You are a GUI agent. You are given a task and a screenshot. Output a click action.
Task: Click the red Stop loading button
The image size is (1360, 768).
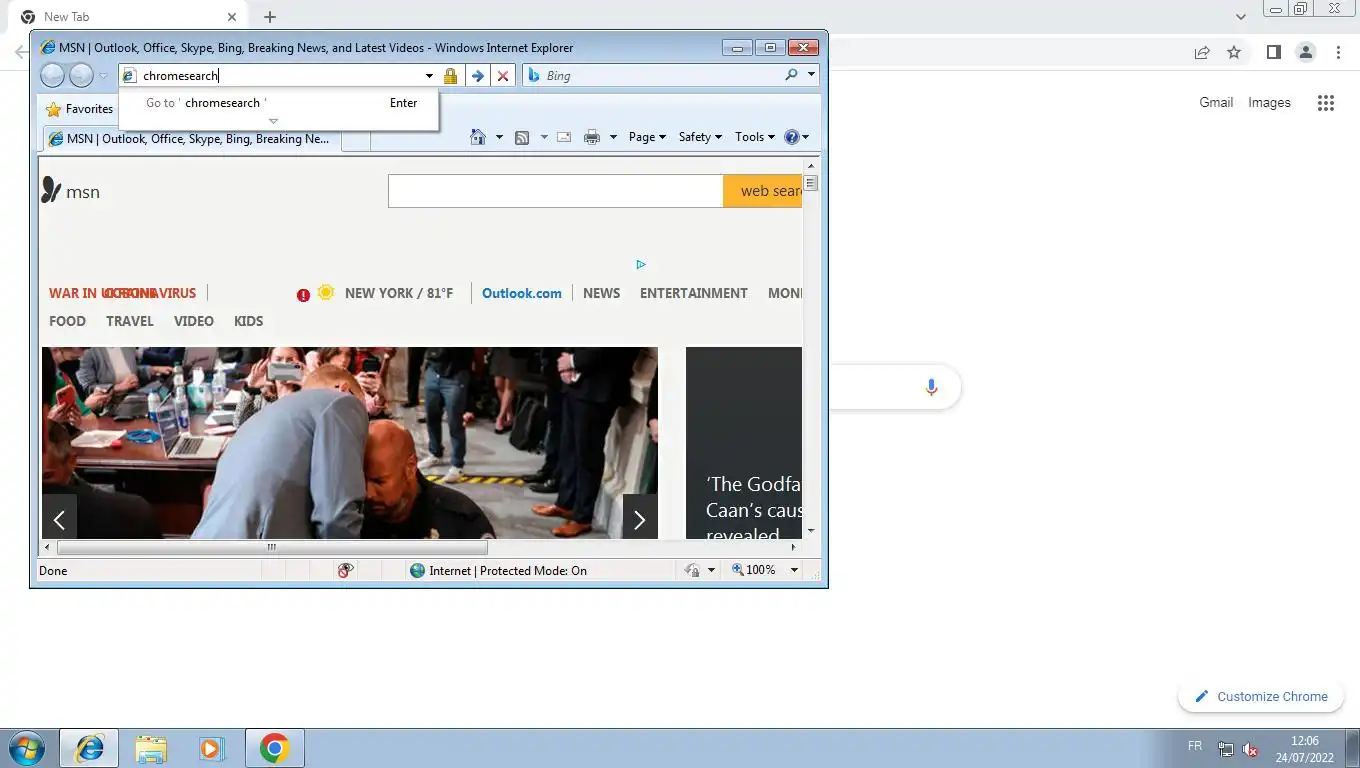tap(503, 76)
